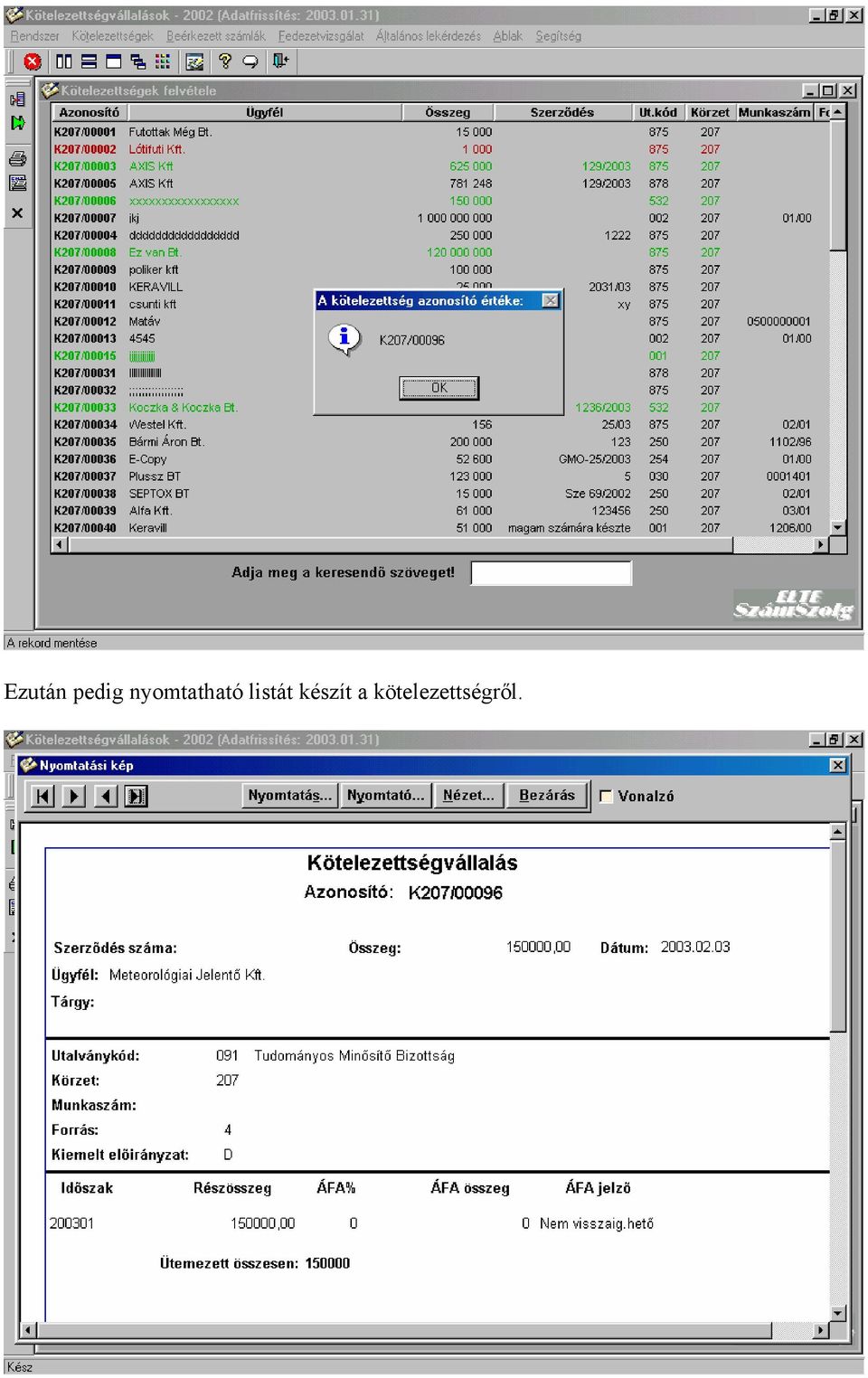868x1378 pixels.
Task: Open the Általános lekérdezés menu
Action: (429, 36)
